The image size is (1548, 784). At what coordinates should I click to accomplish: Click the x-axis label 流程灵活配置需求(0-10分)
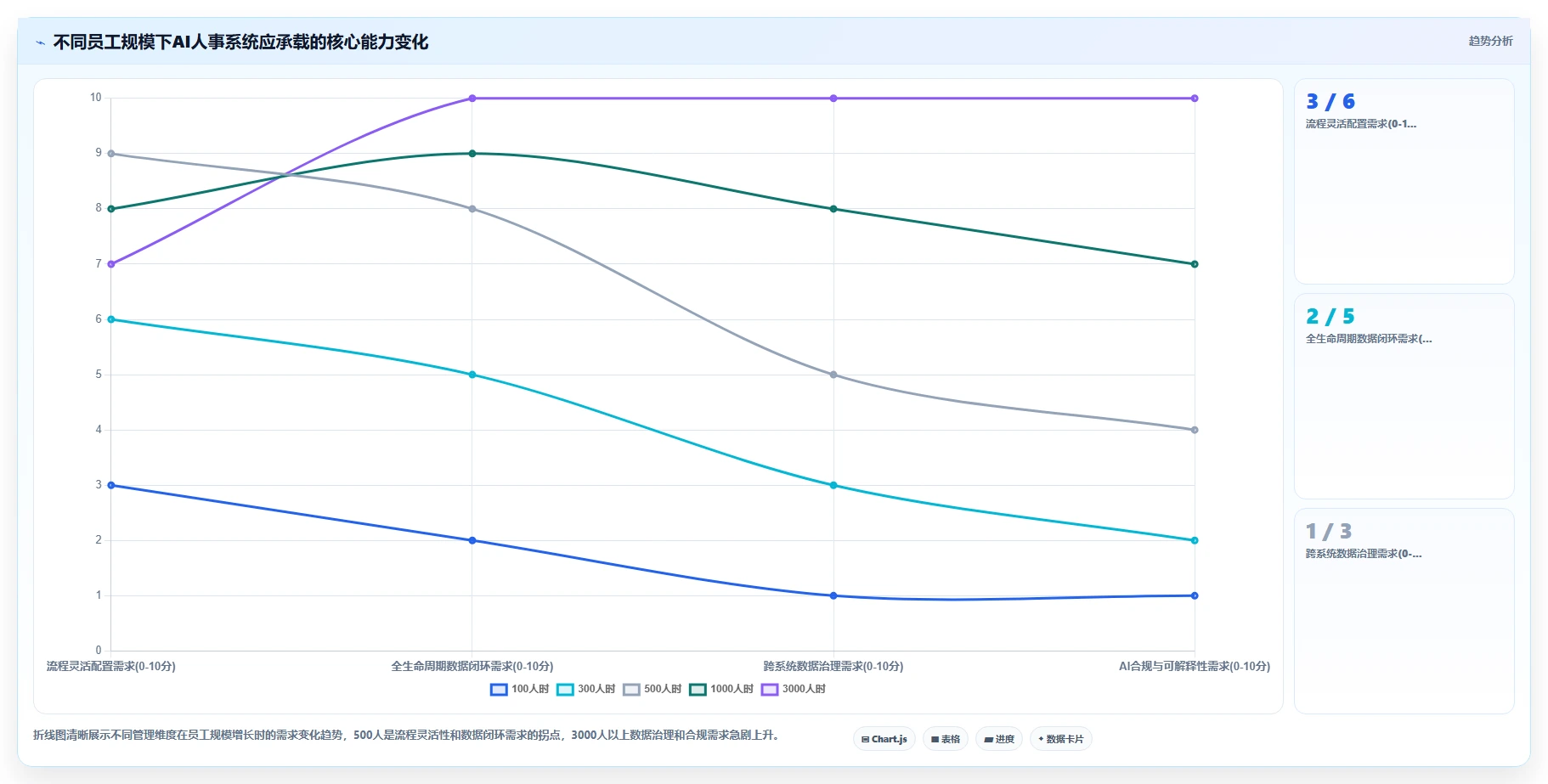111,666
